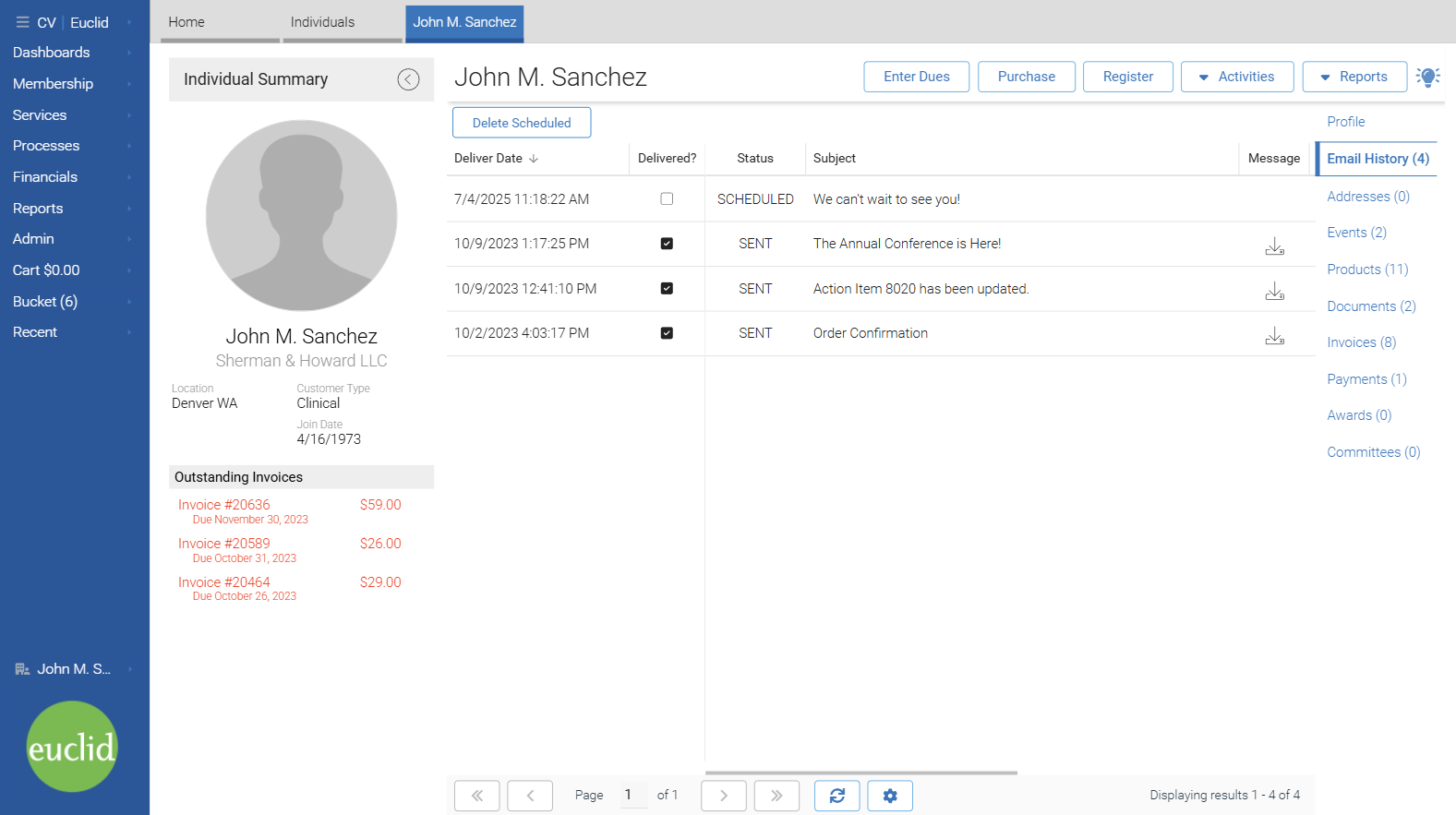1456x815 pixels.
Task: Click the Purchase button
Action: click(1027, 77)
